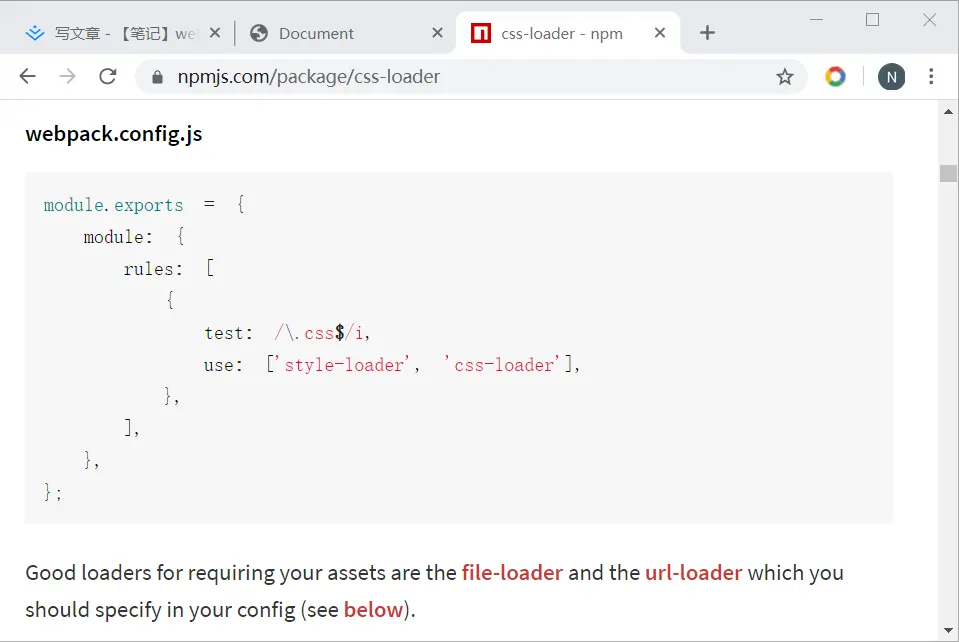Click the webpack.config.js heading
Image resolution: width=959 pixels, height=642 pixels.
(114, 134)
